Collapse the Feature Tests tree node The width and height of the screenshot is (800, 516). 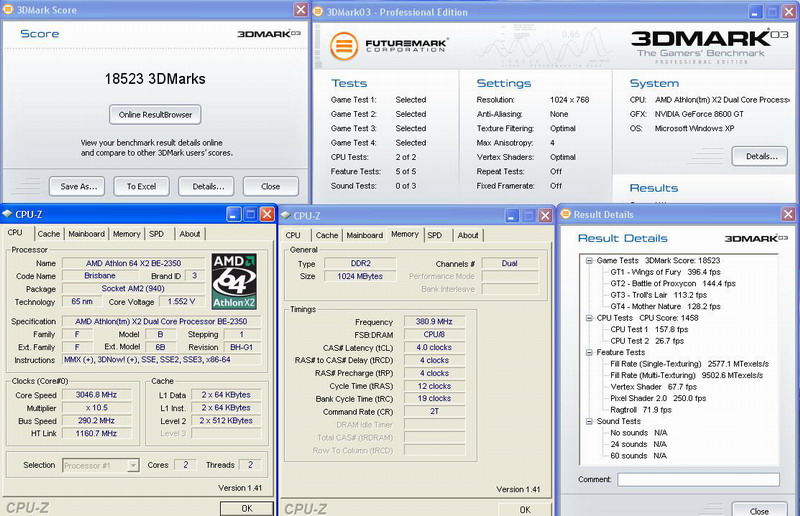tap(589, 352)
